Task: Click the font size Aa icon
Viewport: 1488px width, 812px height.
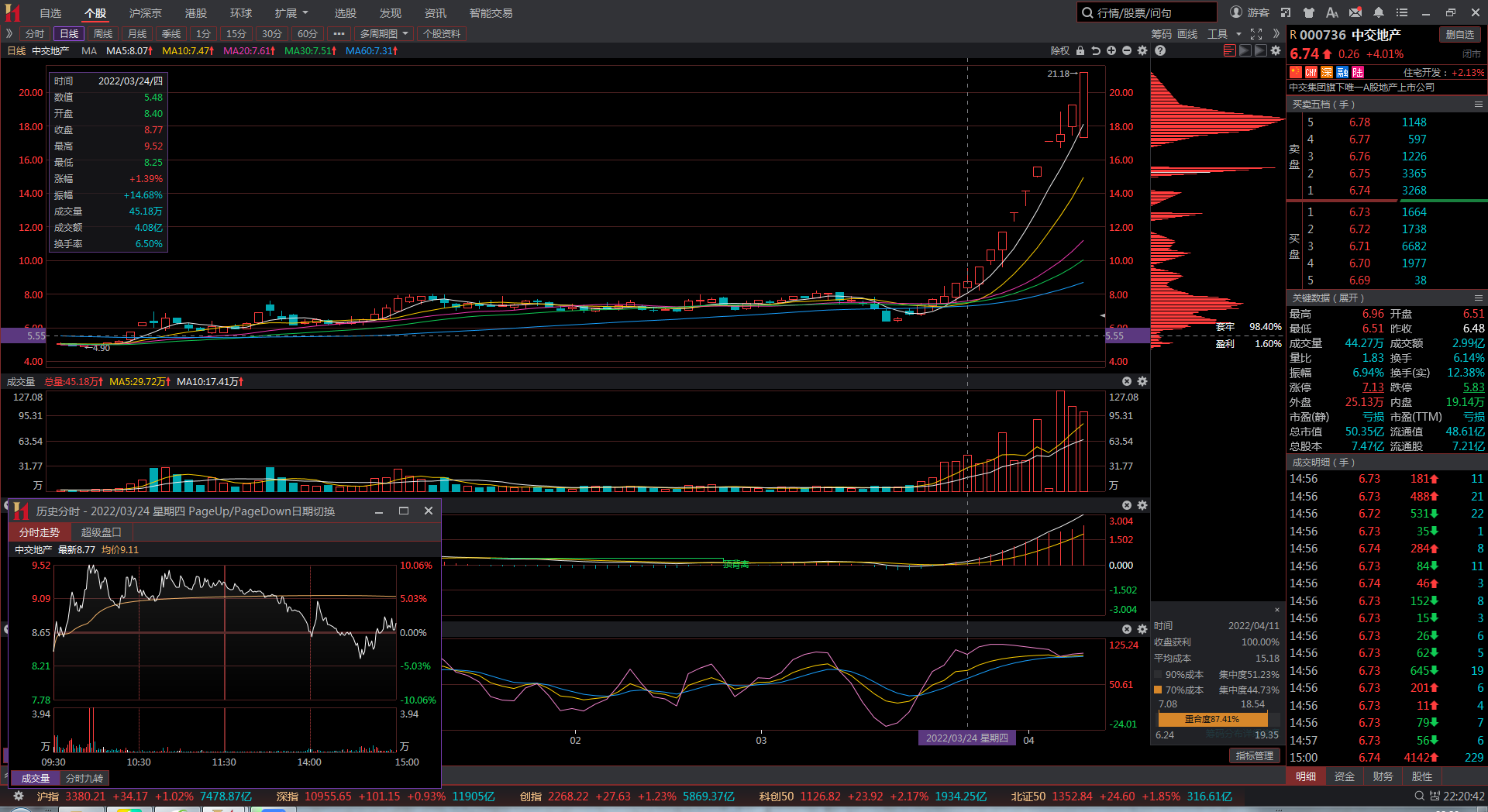Action: [1332, 12]
